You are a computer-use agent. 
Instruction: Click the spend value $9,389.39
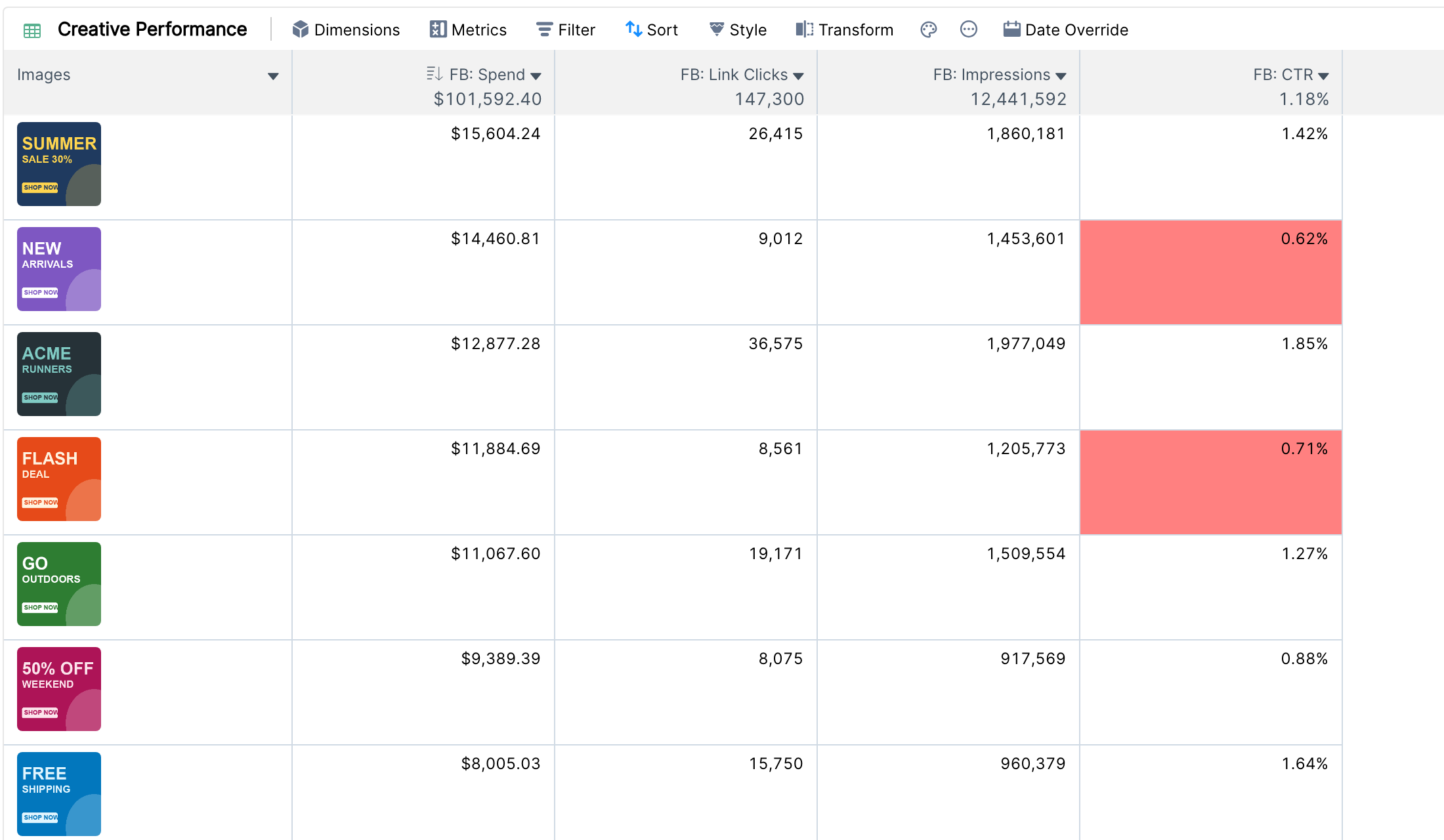click(x=501, y=659)
